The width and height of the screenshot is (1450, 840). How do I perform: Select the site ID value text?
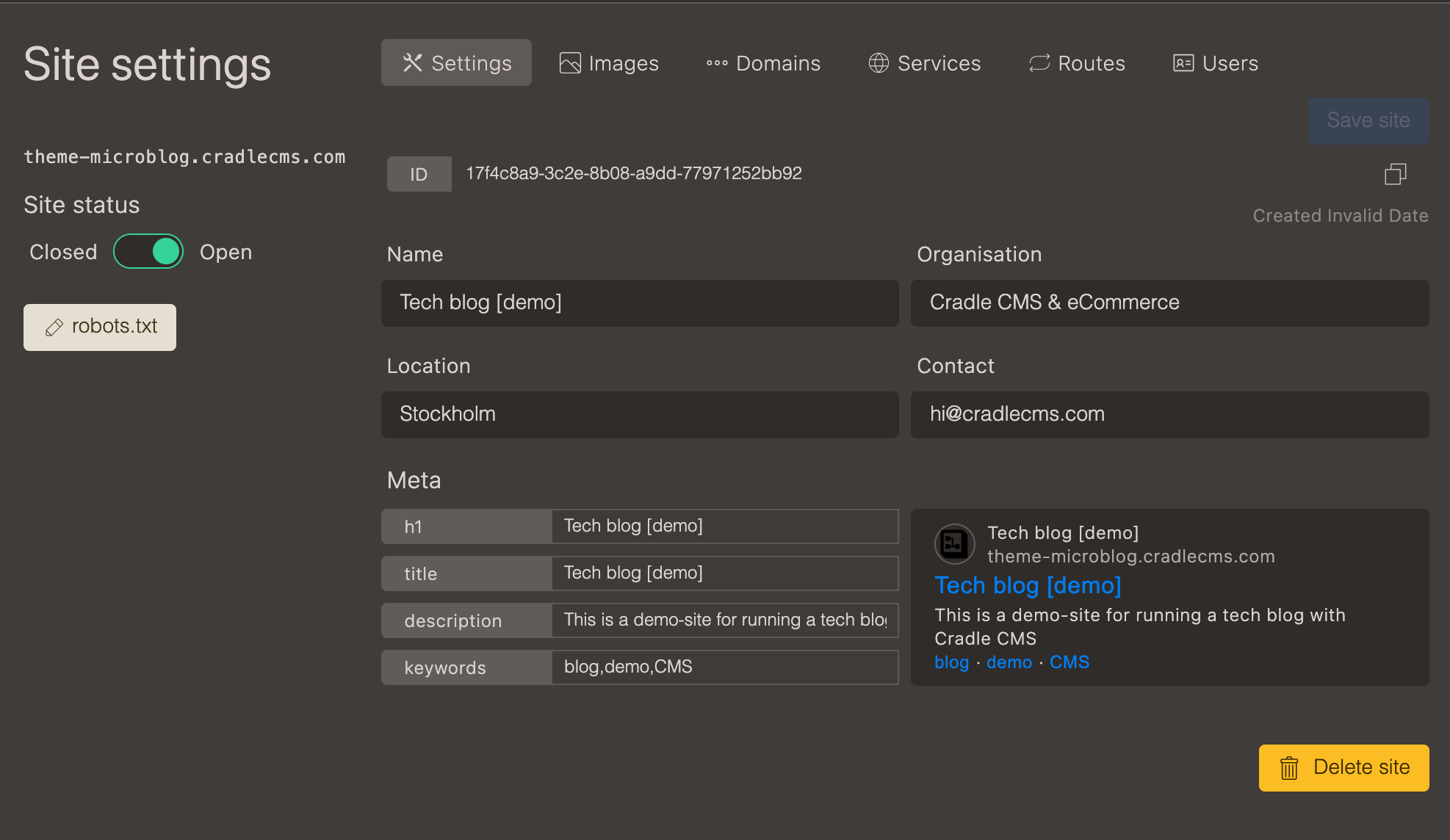click(634, 174)
